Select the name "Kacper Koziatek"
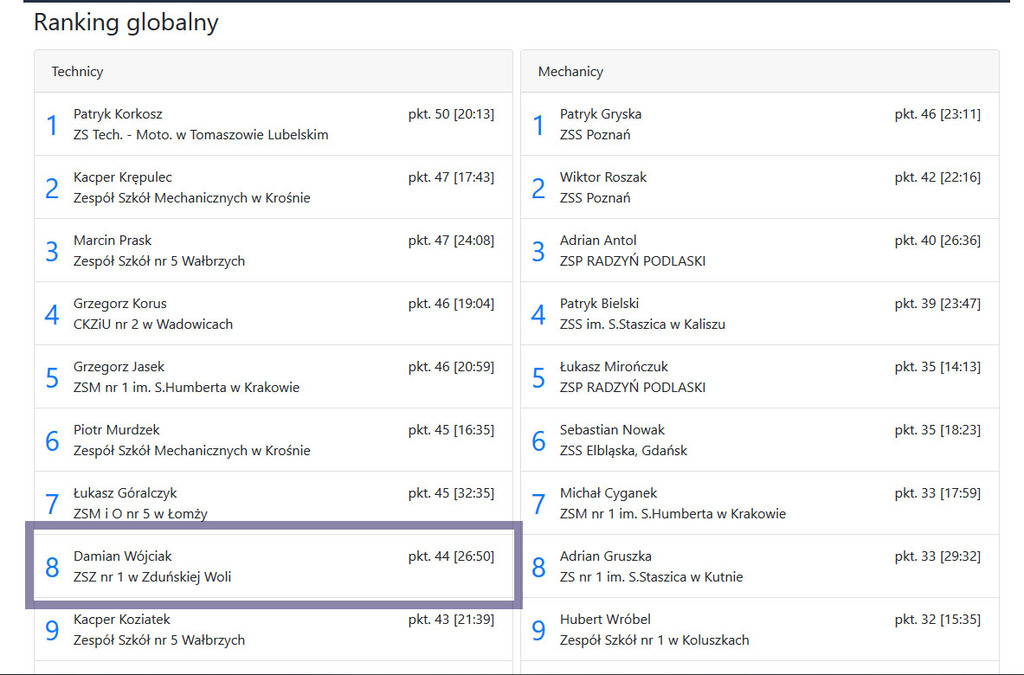The width and height of the screenshot is (1024, 675). [x=122, y=620]
